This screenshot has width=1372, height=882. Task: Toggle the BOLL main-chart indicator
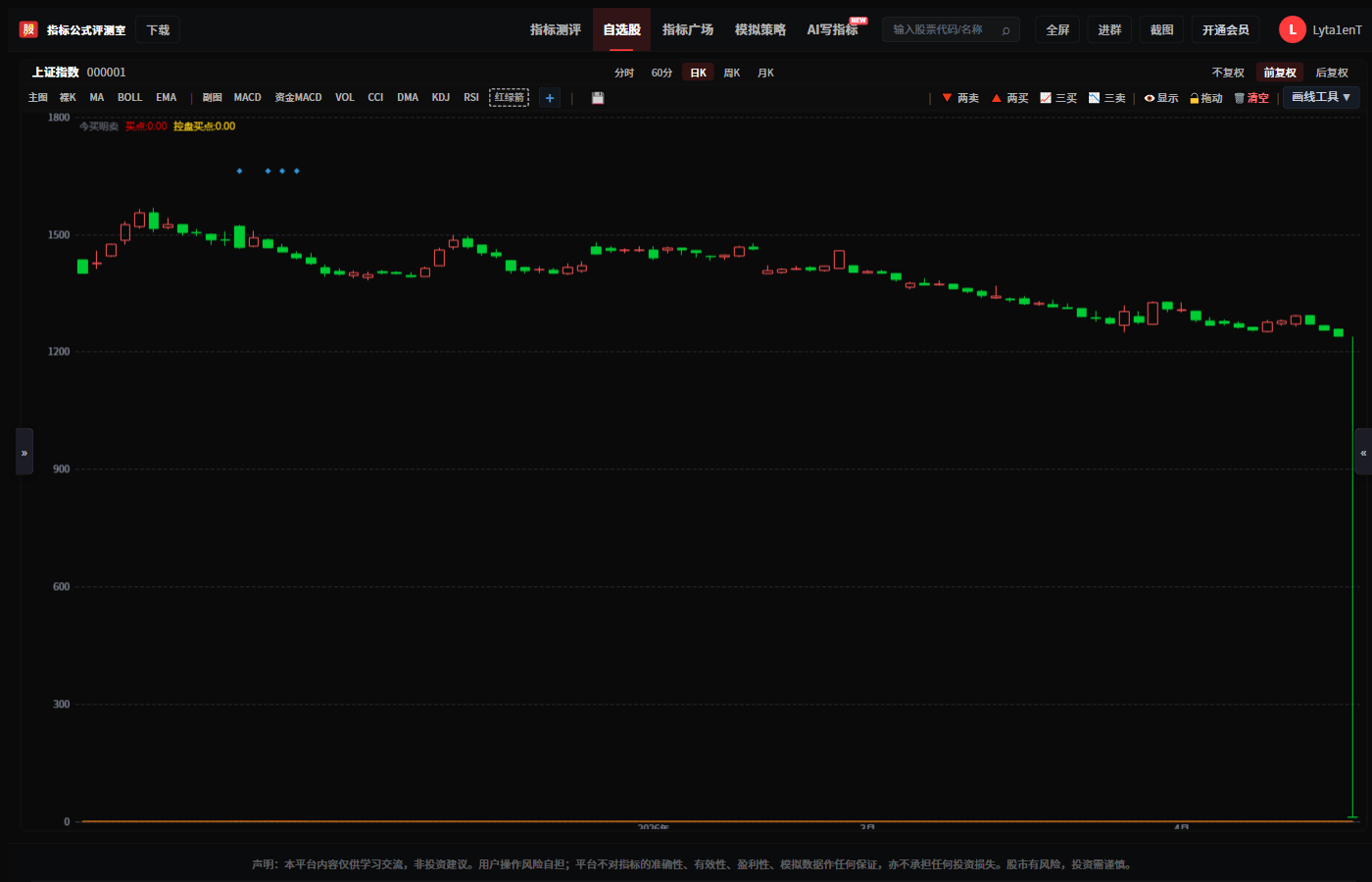pos(130,98)
